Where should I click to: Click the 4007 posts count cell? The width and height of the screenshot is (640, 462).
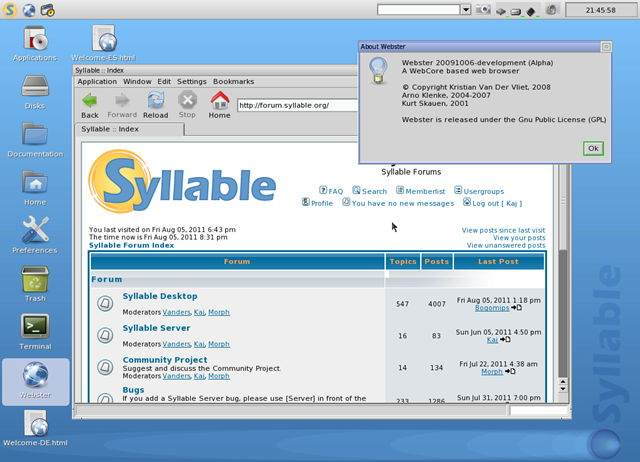[x=436, y=304]
